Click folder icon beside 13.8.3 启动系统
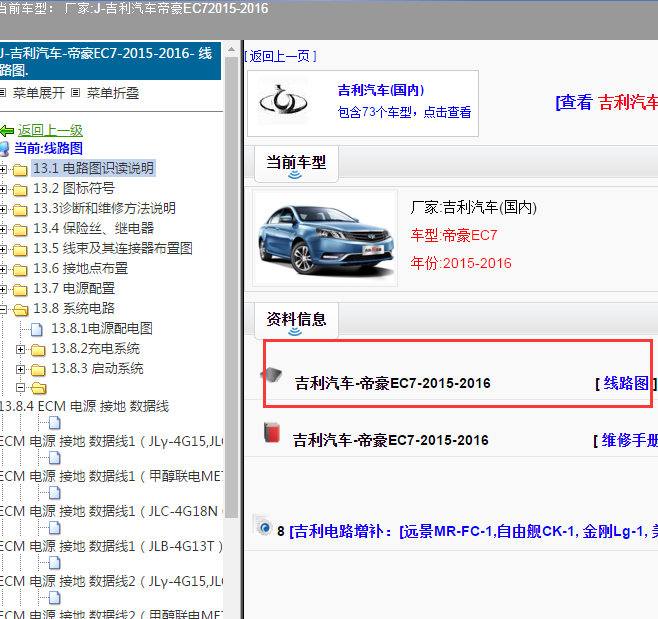This screenshot has height=619, width=658. tap(38, 370)
